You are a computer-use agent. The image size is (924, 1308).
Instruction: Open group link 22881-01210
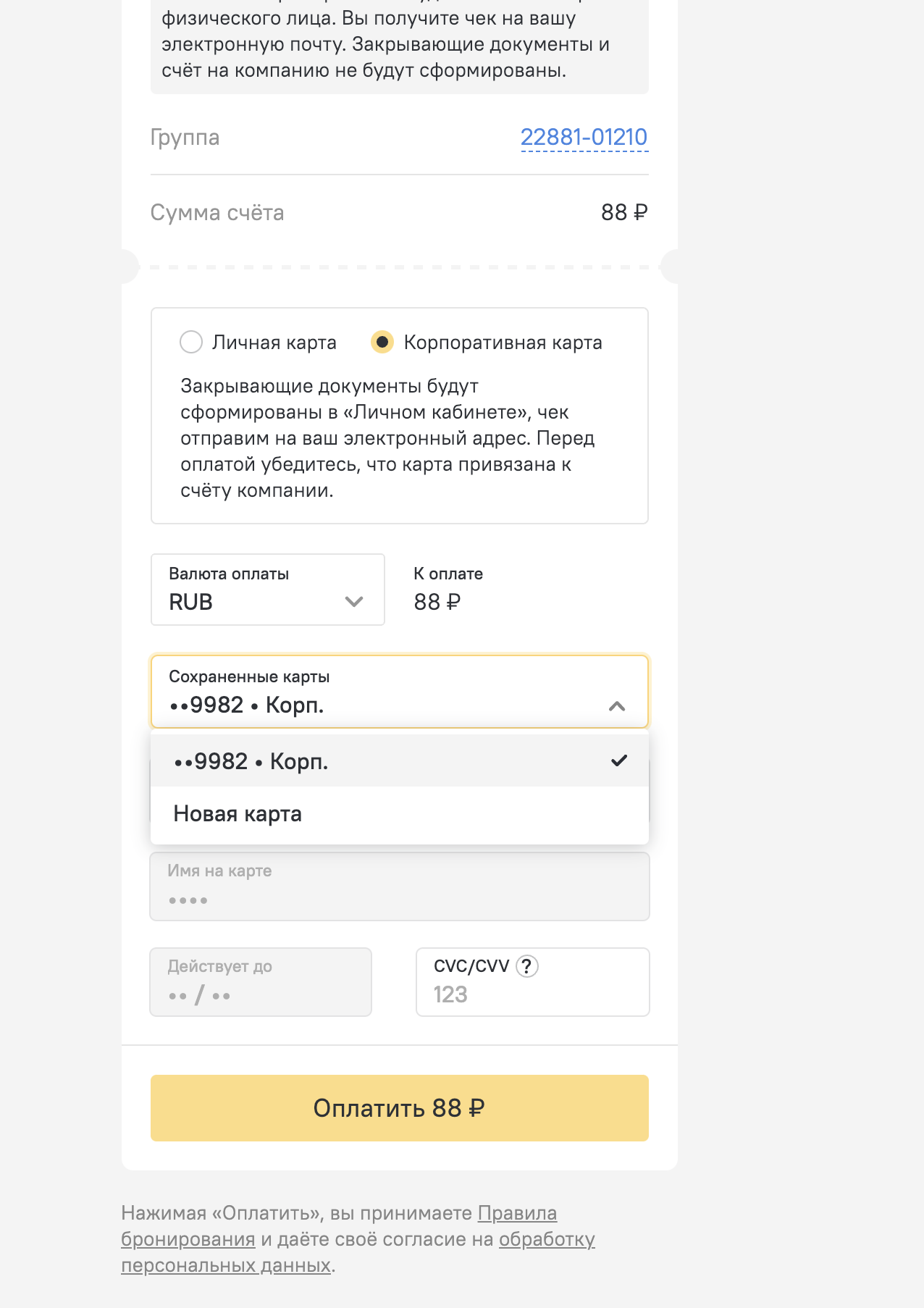[x=584, y=137]
